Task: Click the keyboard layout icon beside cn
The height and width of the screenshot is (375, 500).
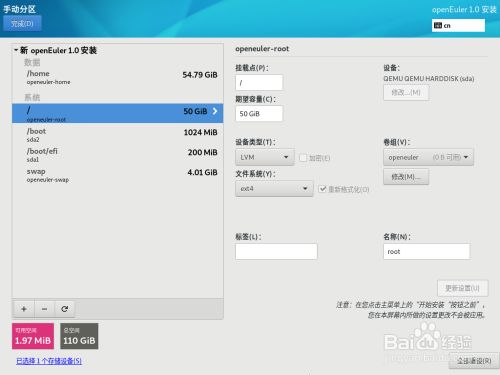Action: click(438, 25)
